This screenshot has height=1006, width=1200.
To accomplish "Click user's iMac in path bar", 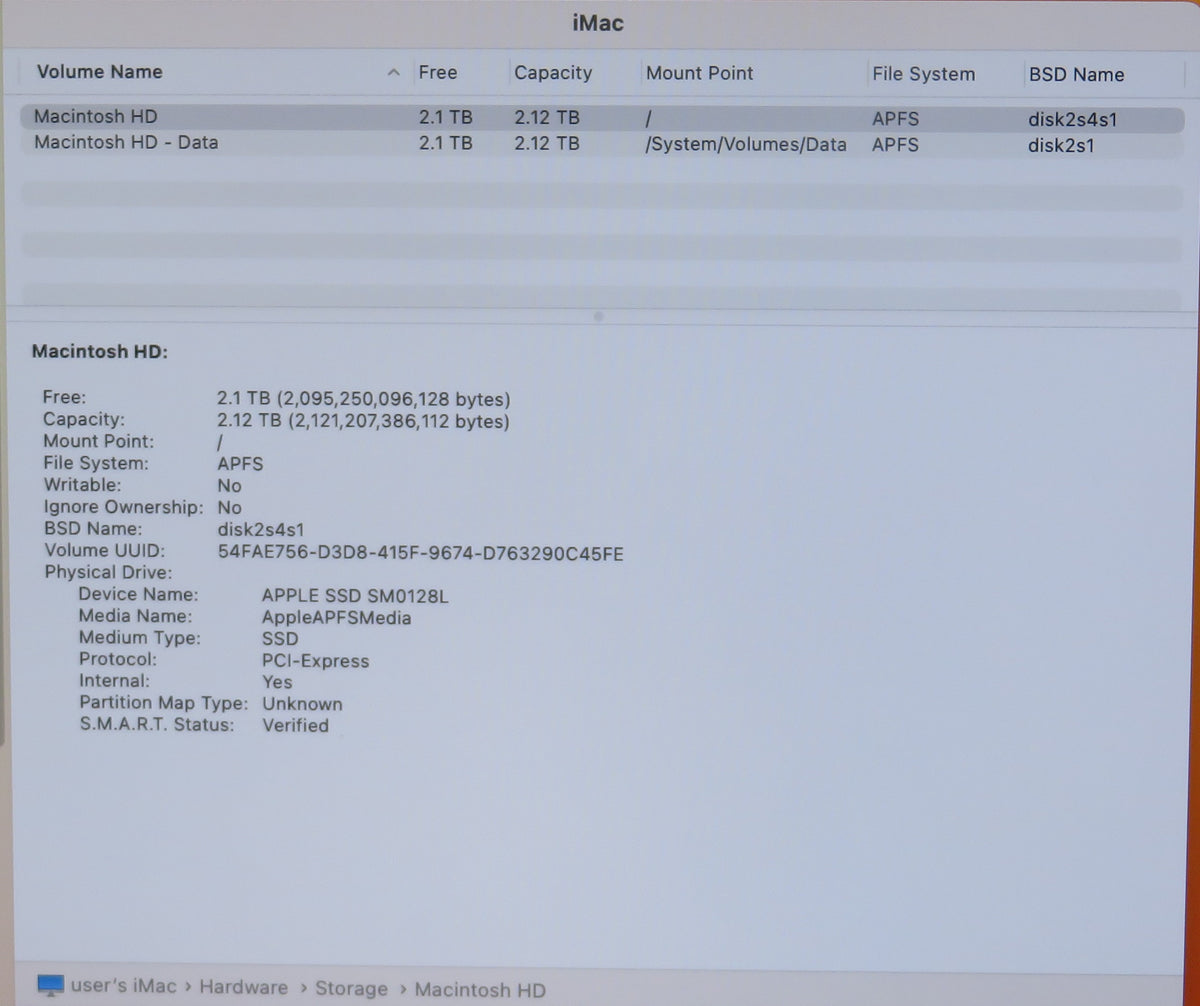I will click(123, 986).
